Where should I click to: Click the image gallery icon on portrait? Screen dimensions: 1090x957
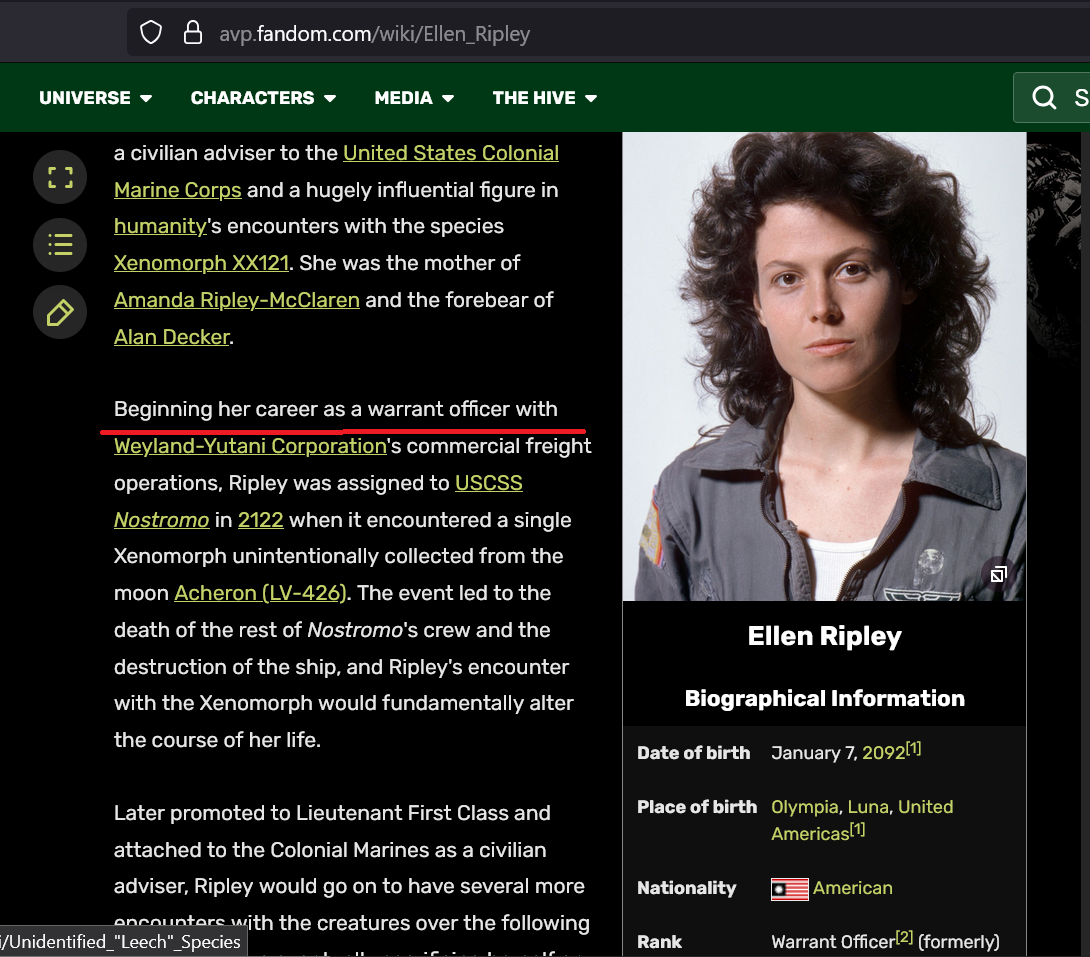999,574
